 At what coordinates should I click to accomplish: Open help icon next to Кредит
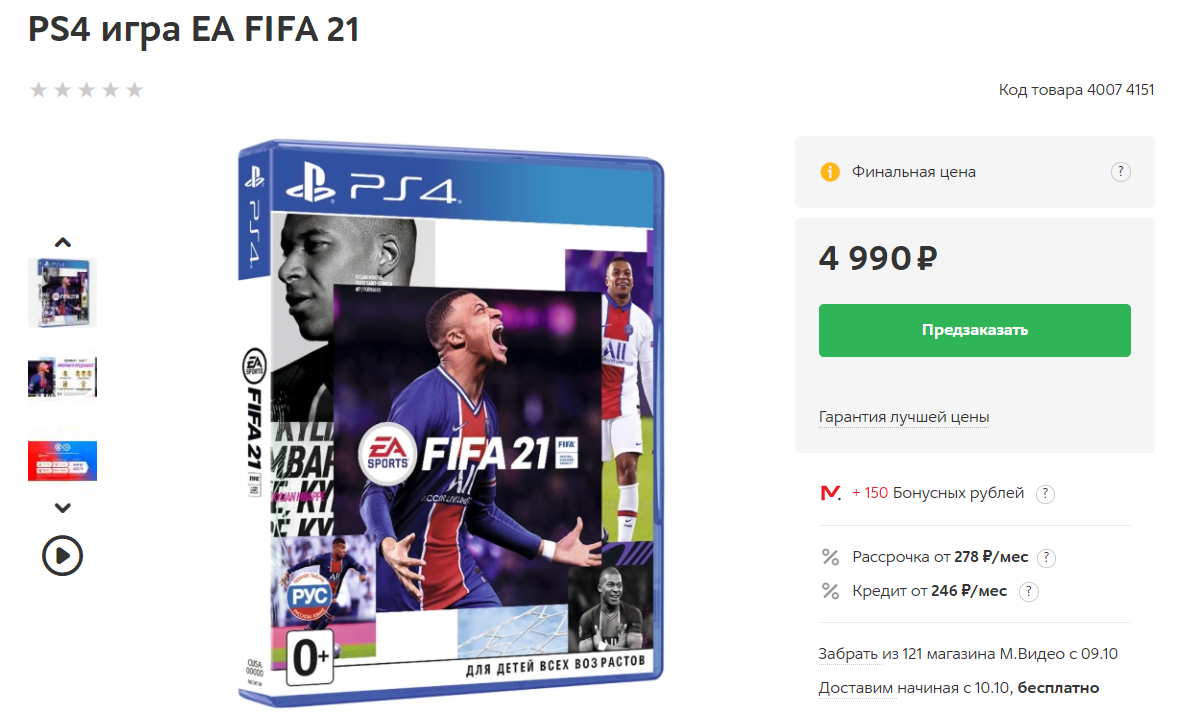coord(1028,591)
